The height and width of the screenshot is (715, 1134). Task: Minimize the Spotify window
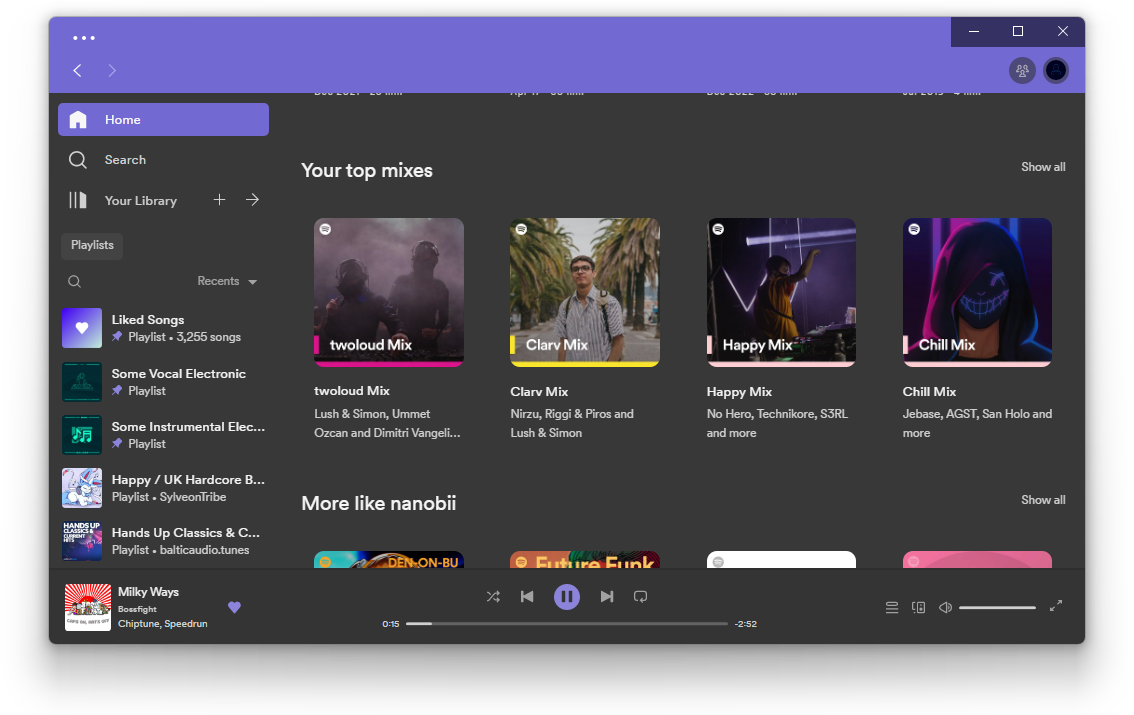[973, 31]
